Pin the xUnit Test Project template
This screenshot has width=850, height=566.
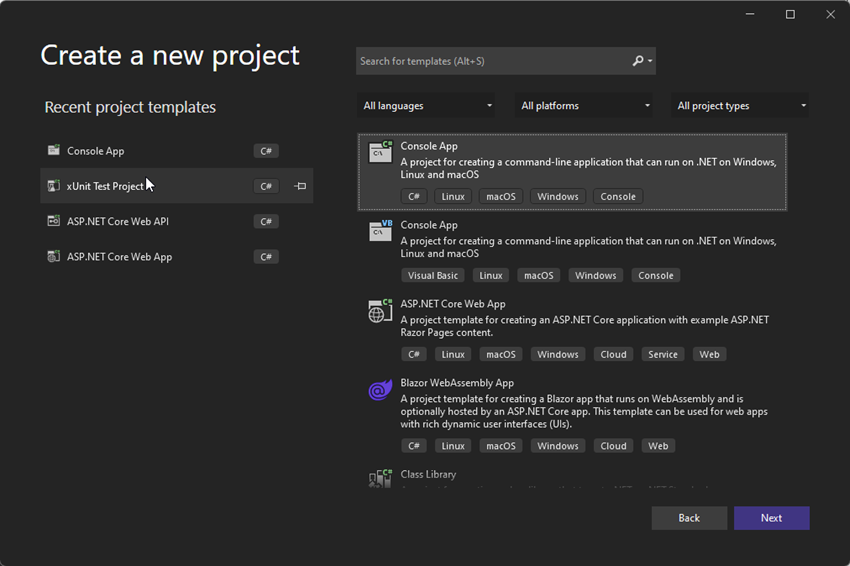pyautogui.click(x=300, y=186)
